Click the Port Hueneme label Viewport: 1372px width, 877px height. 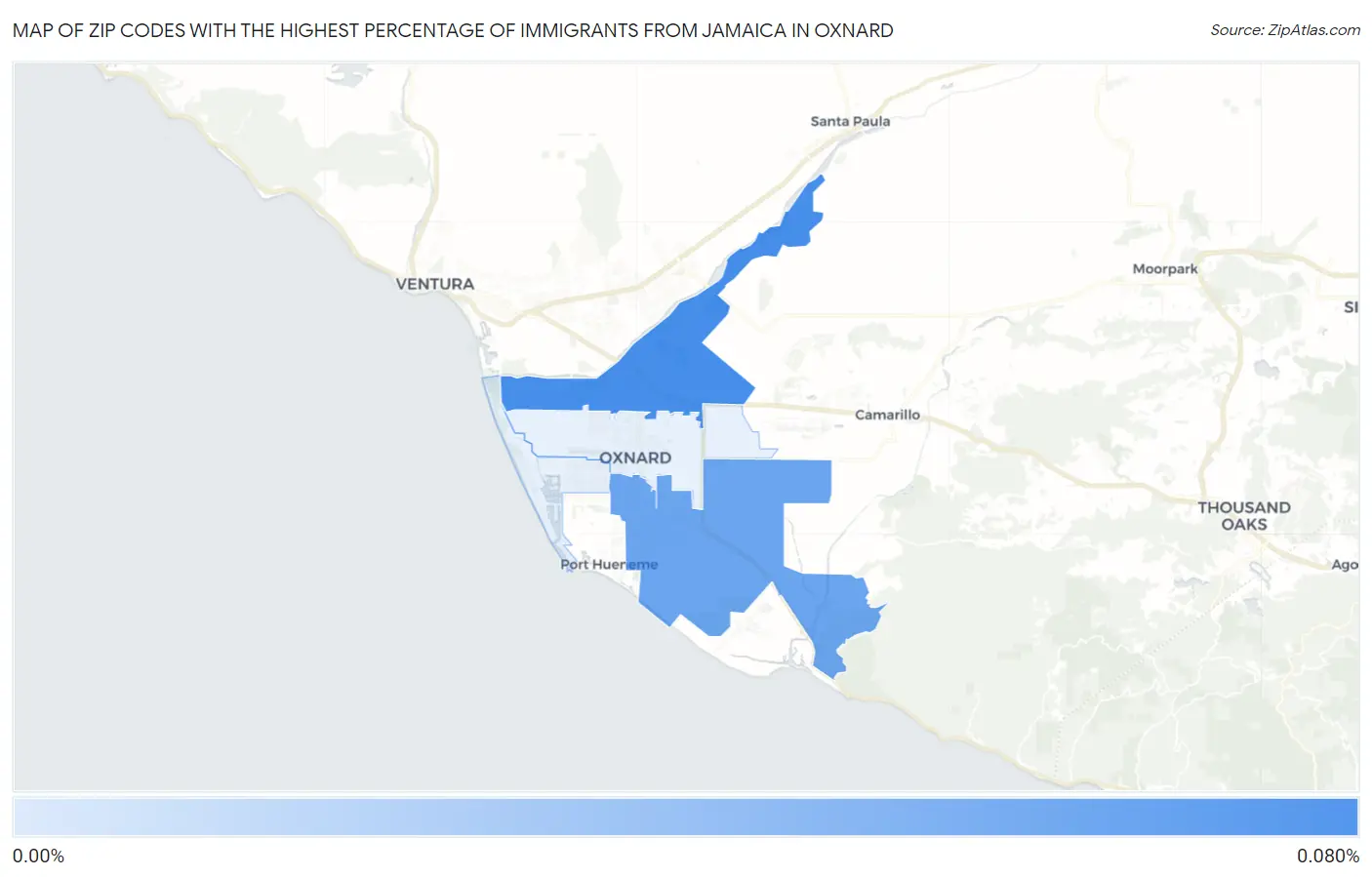click(x=609, y=564)
